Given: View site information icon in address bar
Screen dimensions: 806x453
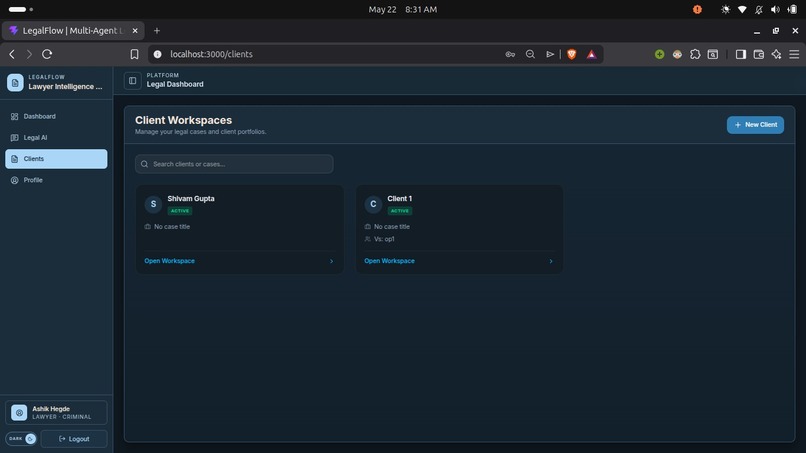Looking at the screenshot, I should 158,54.
